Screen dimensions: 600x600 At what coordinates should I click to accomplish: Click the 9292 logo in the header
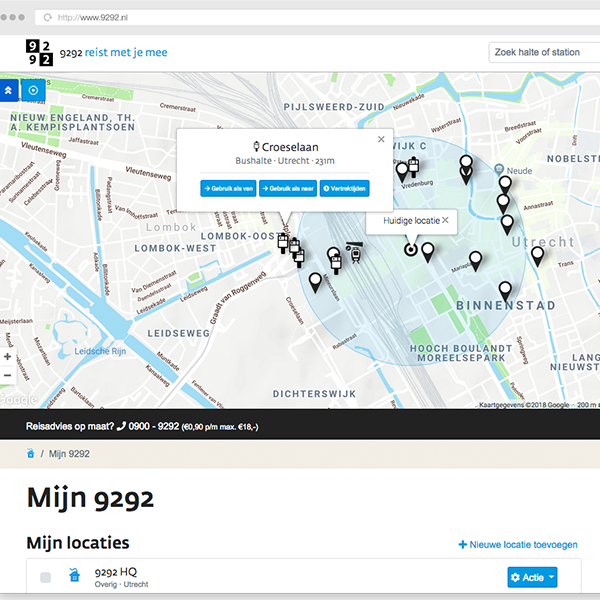tap(39, 52)
